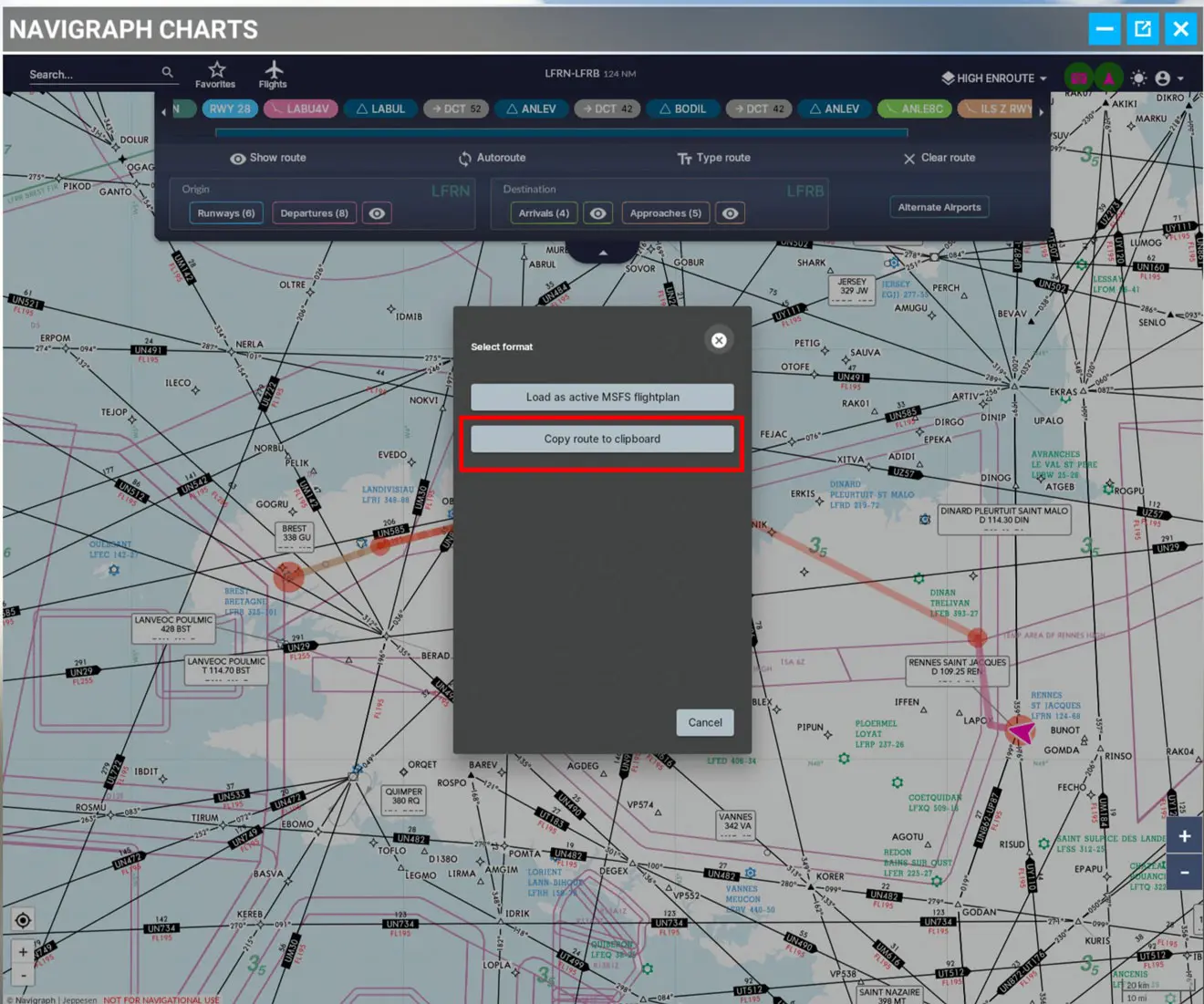Click small plus map zoom button
Image resolution: width=1204 pixels, height=1004 pixels.
click(x=23, y=952)
